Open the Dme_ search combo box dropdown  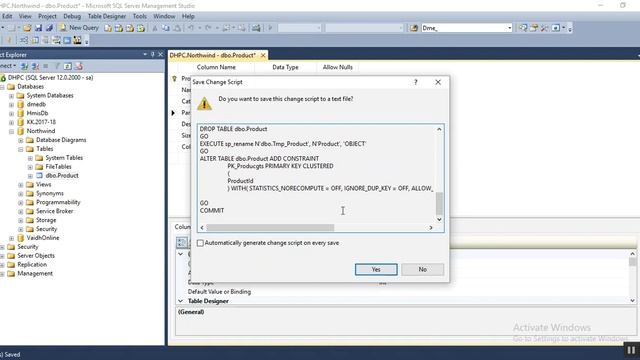(x=509, y=28)
